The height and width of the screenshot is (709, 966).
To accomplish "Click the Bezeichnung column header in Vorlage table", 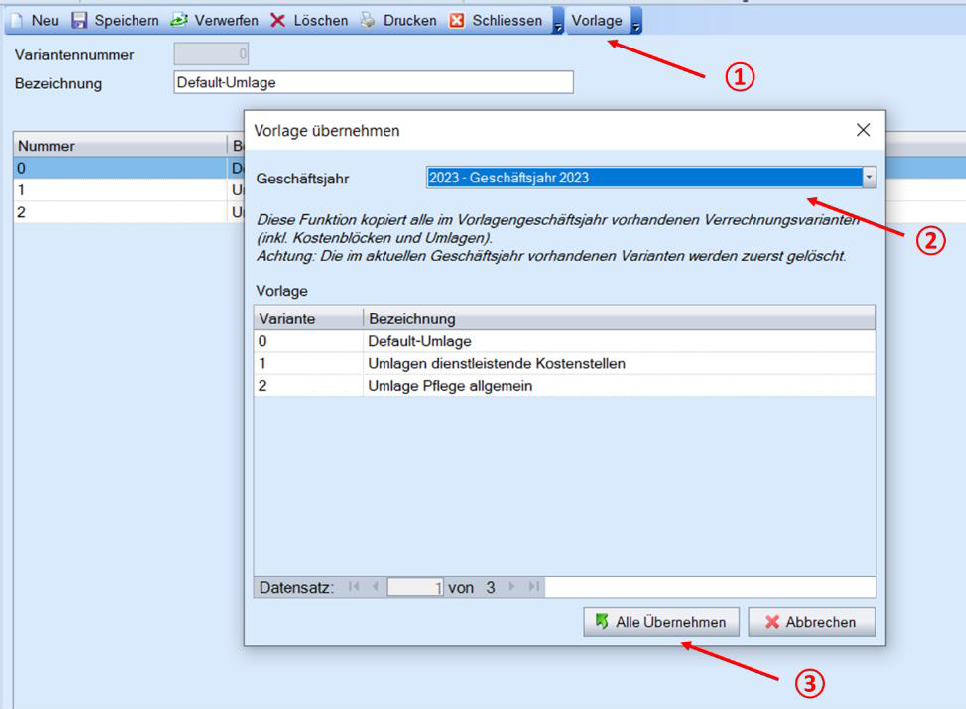I will pyautogui.click(x=620, y=318).
